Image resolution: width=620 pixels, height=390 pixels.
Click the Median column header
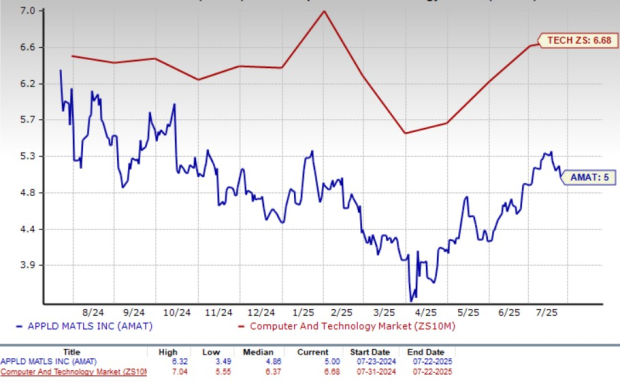[258, 352]
